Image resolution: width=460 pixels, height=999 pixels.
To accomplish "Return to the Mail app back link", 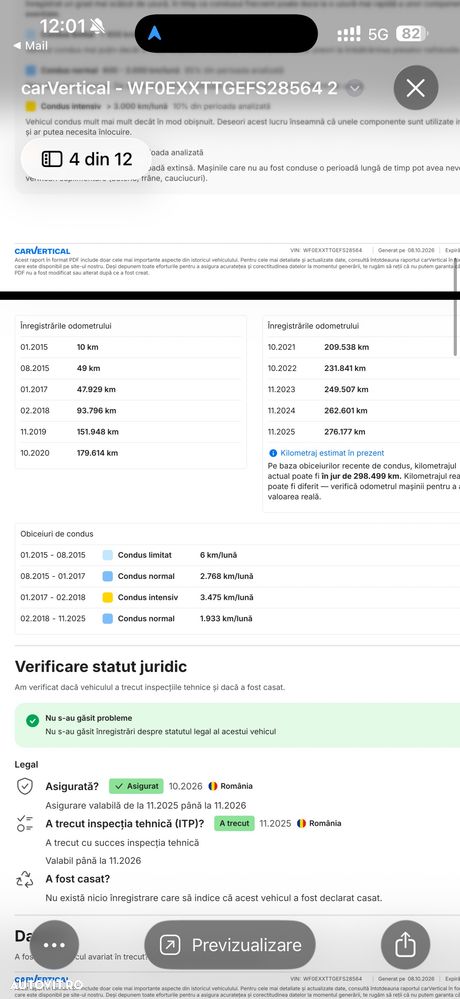I will pos(31,46).
